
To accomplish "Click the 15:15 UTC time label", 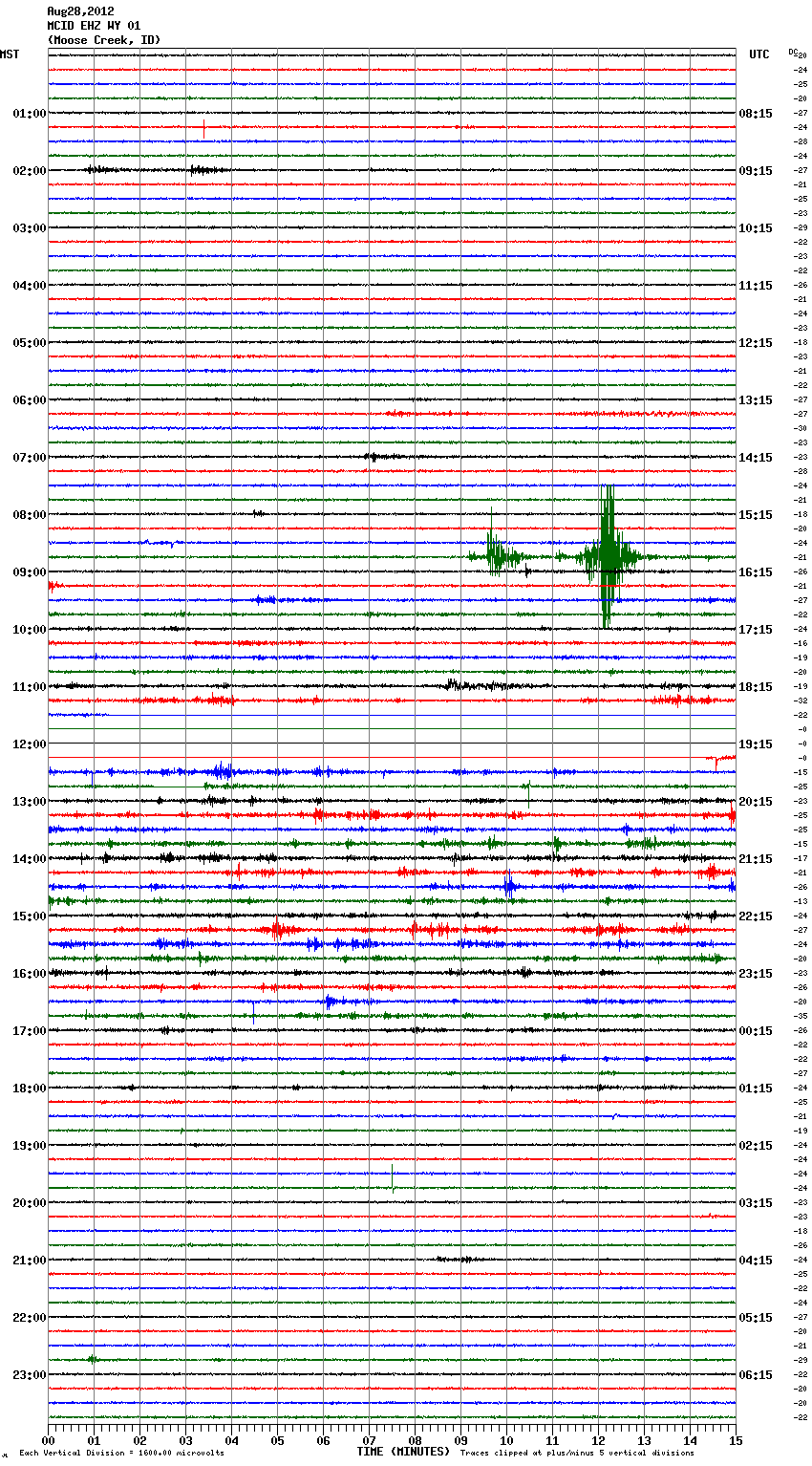I will (756, 515).
